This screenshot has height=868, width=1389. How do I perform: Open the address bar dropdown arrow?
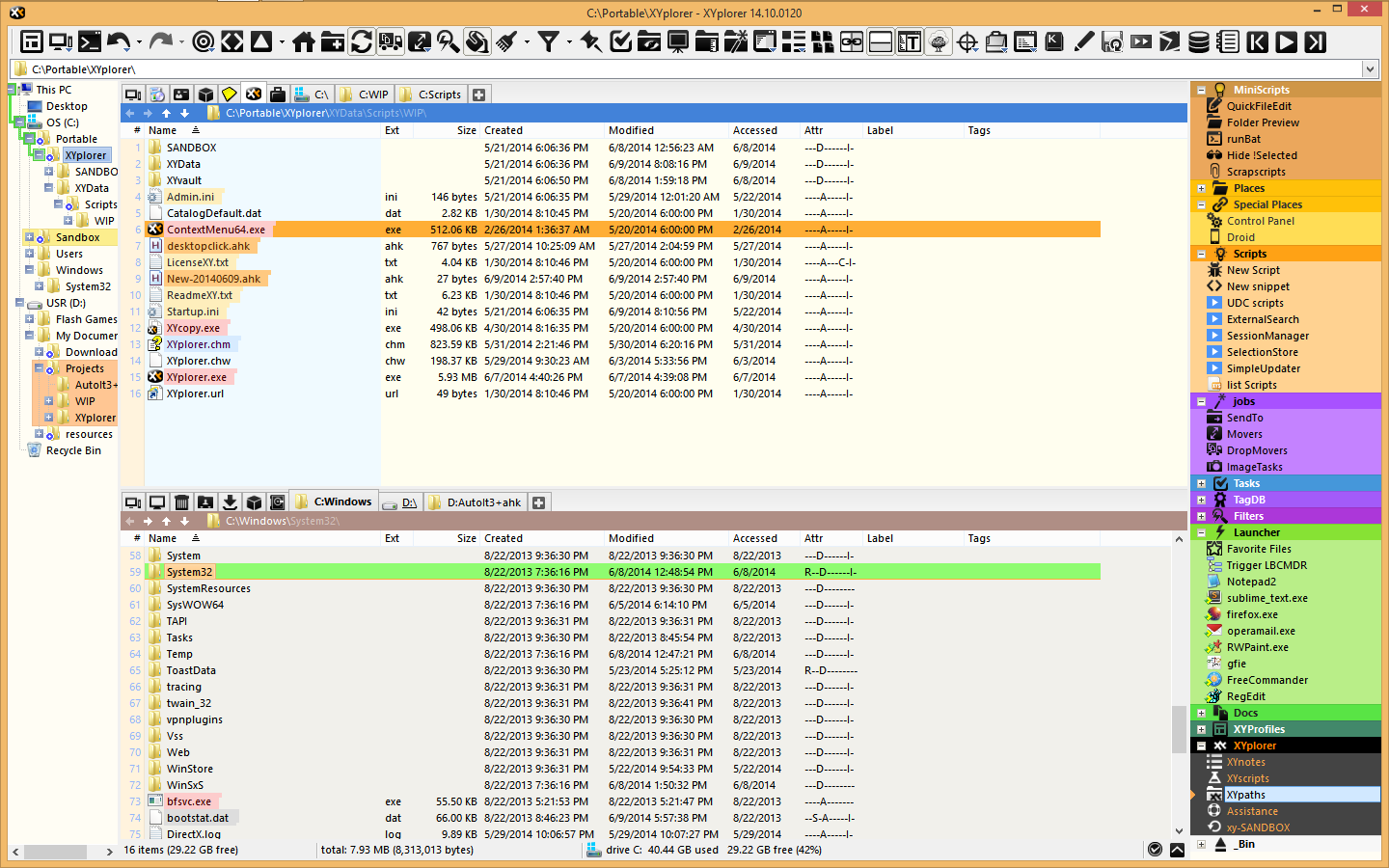click(x=1370, y=68)
